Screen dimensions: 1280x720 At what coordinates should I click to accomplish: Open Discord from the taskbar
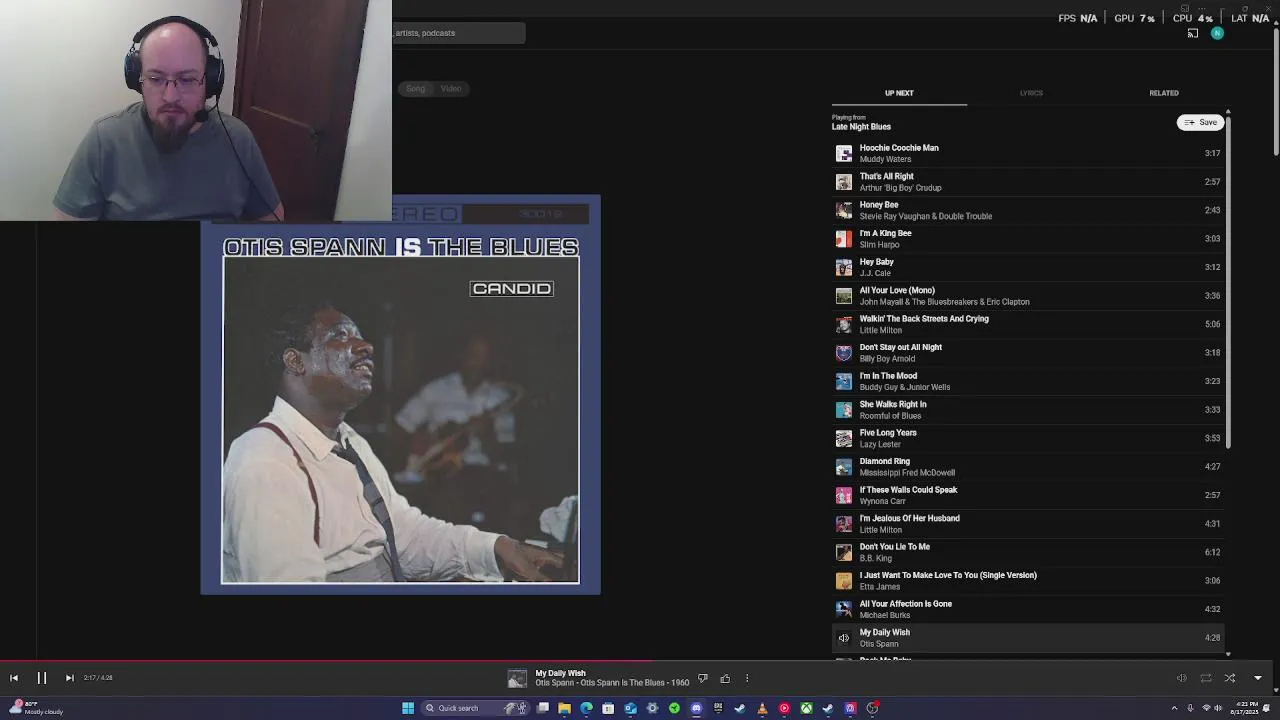(x=696, y=708)
